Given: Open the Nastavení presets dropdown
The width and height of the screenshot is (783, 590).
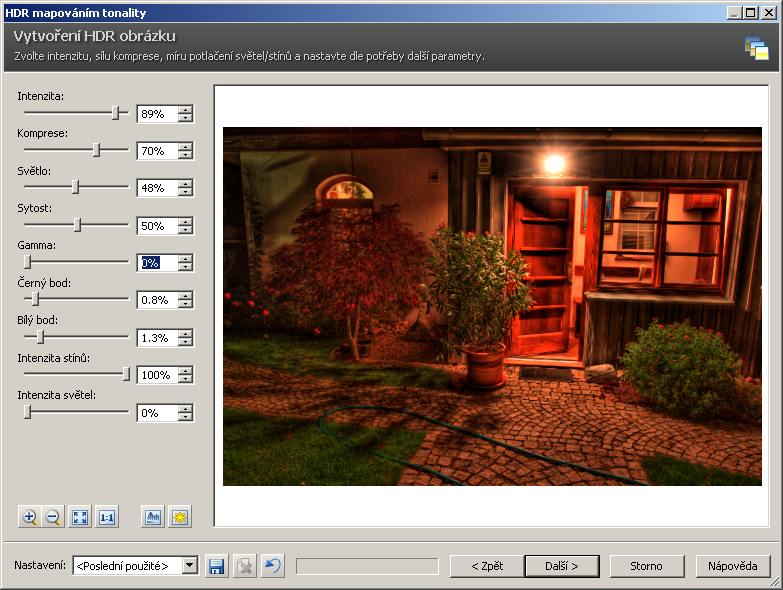Looking at the screenshot, I should tap(190, 566).
